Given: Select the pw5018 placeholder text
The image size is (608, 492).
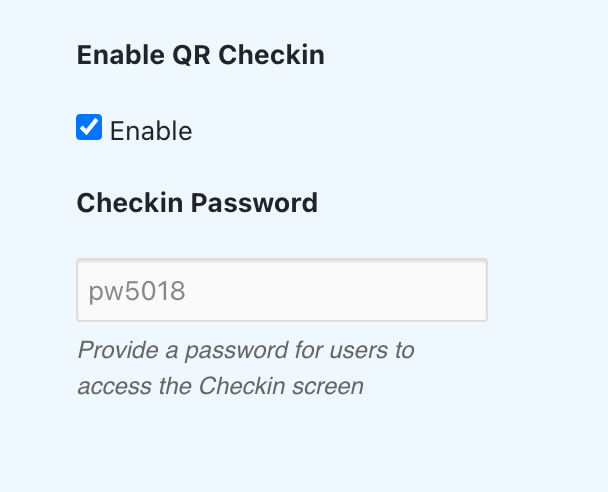Looking at the screenshot, I should pos(137,292).
